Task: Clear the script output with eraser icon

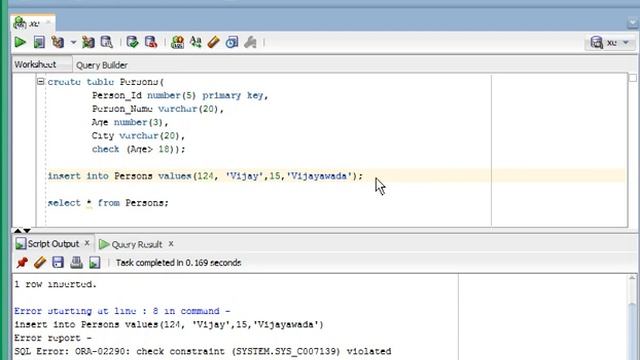Action: click(x=40, y=262)
